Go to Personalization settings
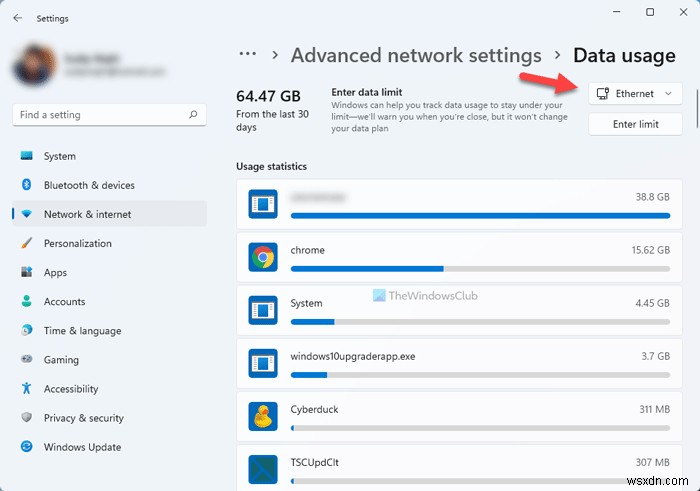This screenshot has width=700, height=491. pos(109,243)
